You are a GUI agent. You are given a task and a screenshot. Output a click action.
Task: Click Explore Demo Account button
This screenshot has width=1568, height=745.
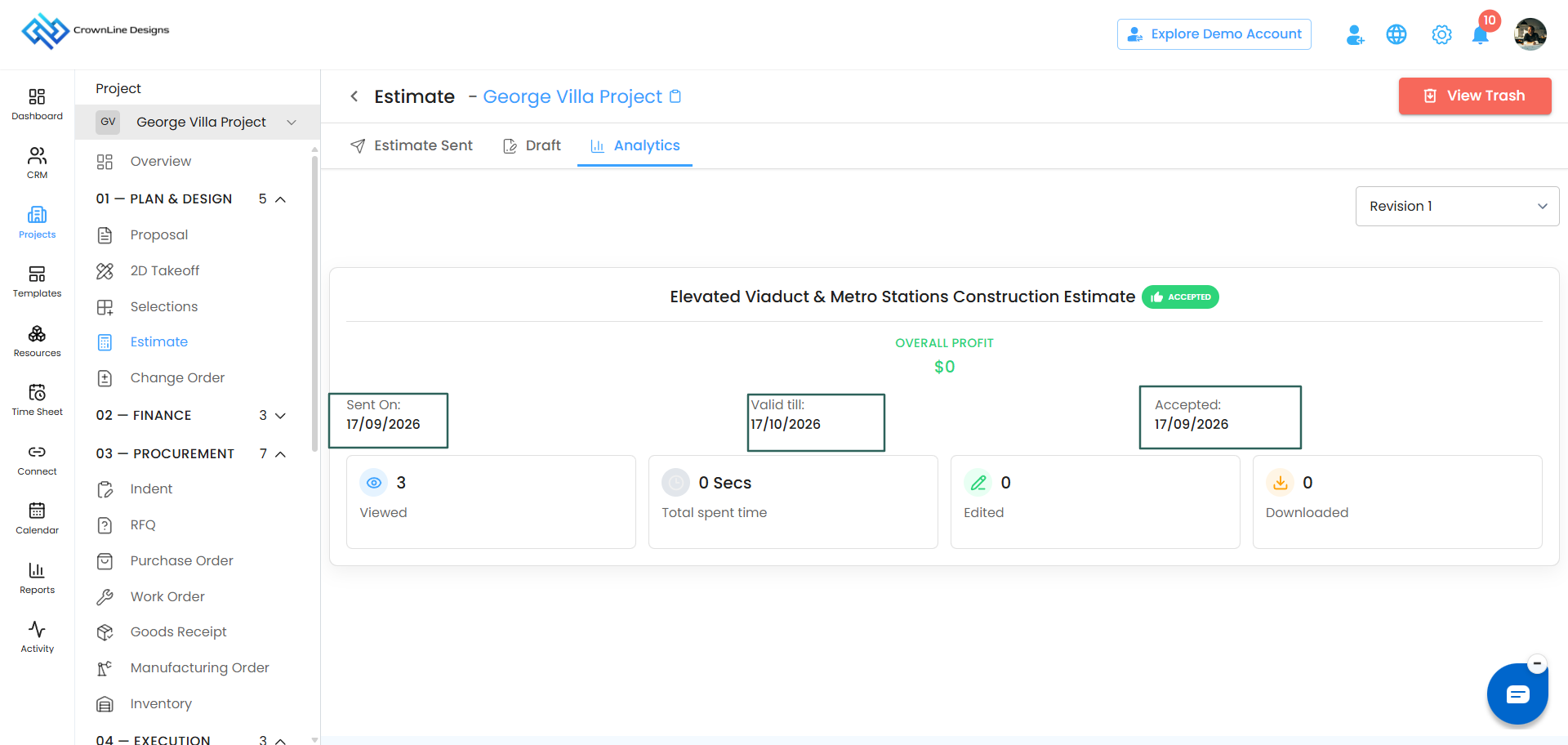pos(1214,34)
